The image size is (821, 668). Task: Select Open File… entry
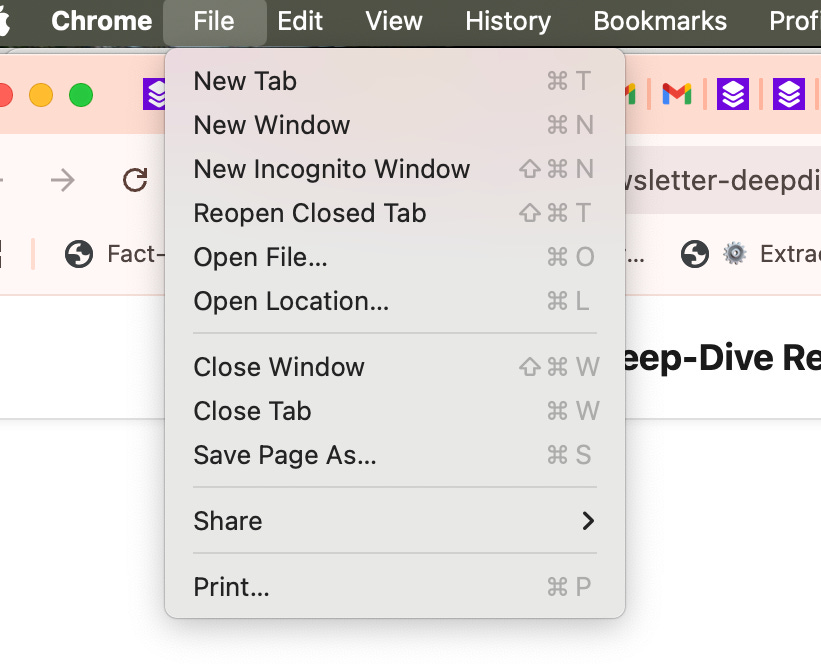(395, 257)
